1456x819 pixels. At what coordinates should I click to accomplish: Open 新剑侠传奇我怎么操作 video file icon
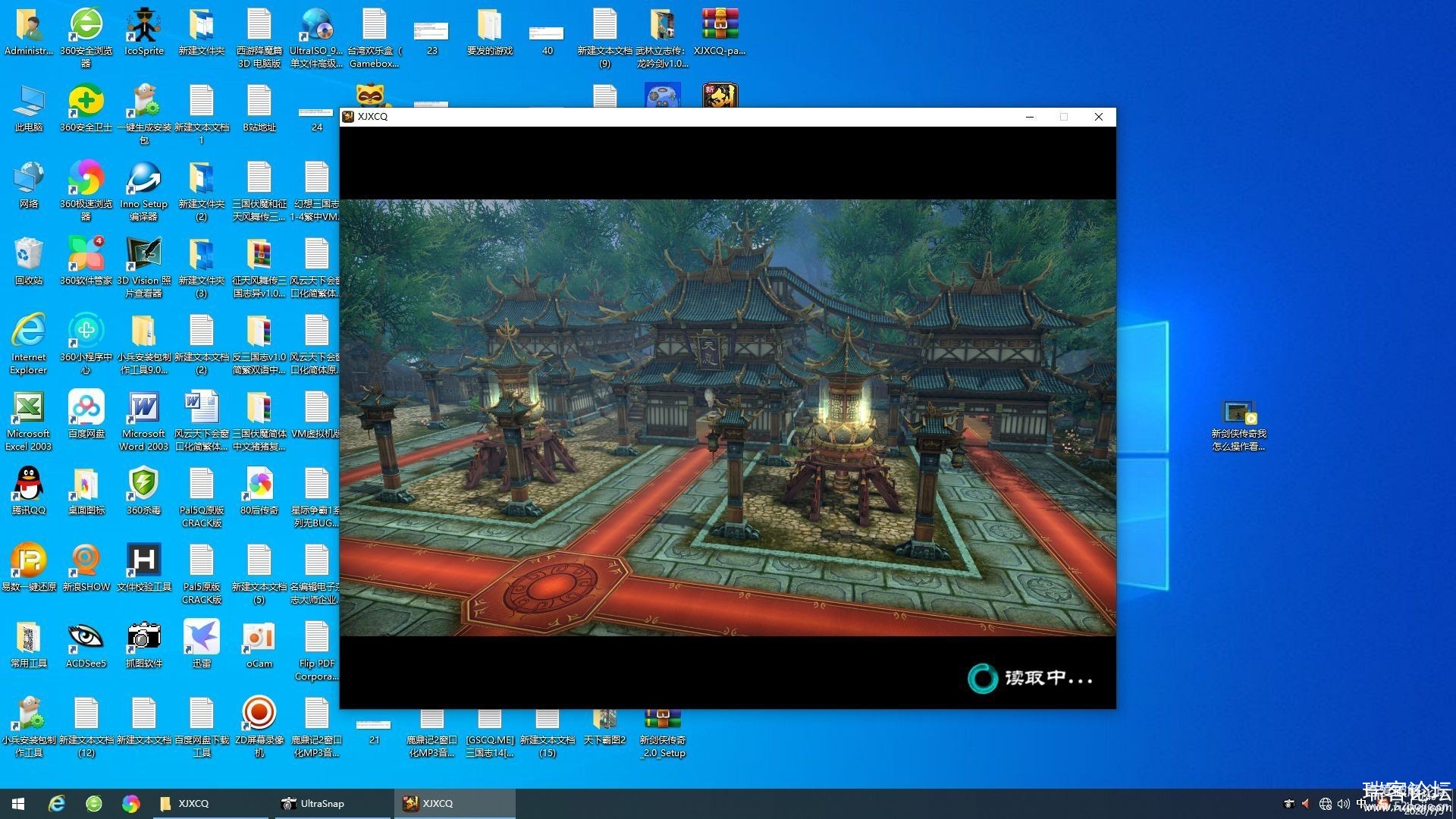[x=1239, y=427]
